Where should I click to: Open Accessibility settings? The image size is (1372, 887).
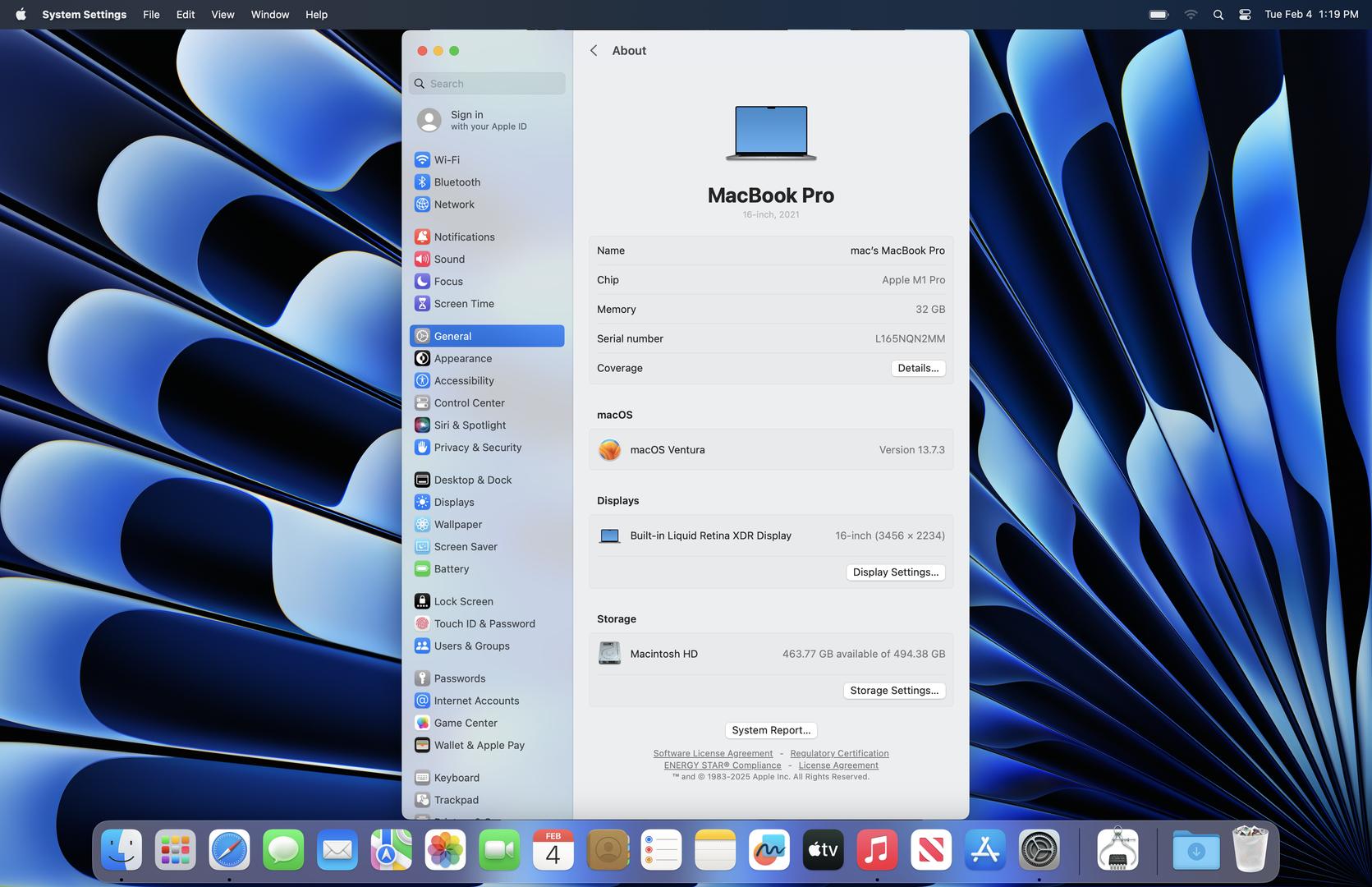[487, 380]
